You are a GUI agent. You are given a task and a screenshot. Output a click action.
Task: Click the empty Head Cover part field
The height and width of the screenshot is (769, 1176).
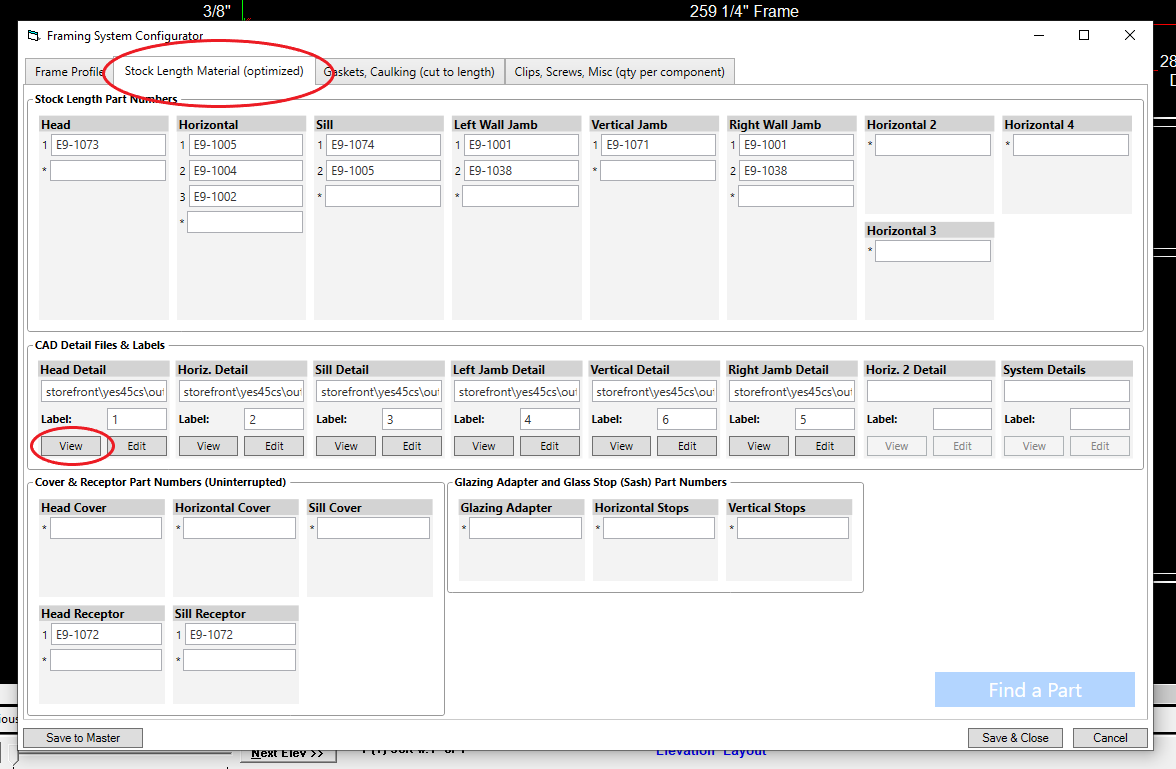click(106, 528)
